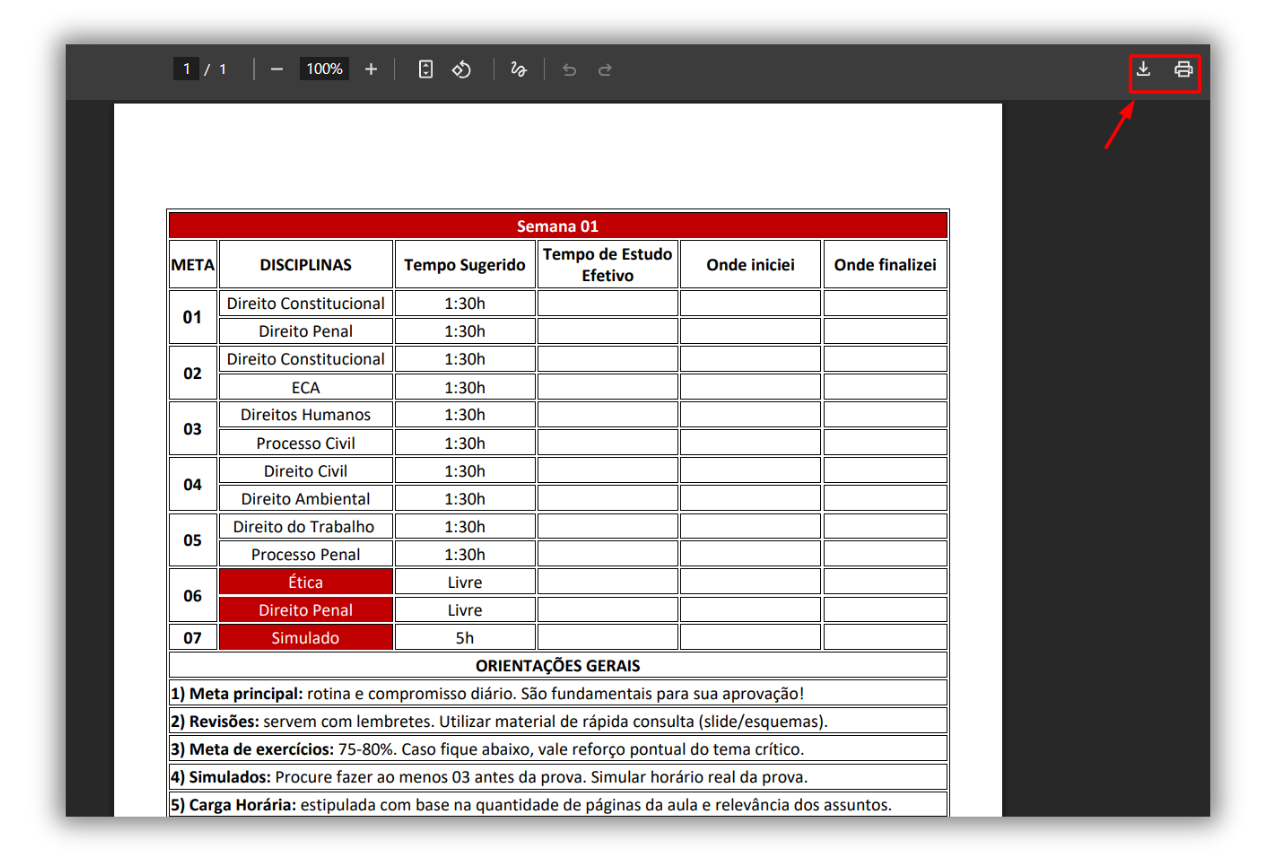Click the redo arrow in toolbar
The image size is (1276, 861).
[605, 69]
